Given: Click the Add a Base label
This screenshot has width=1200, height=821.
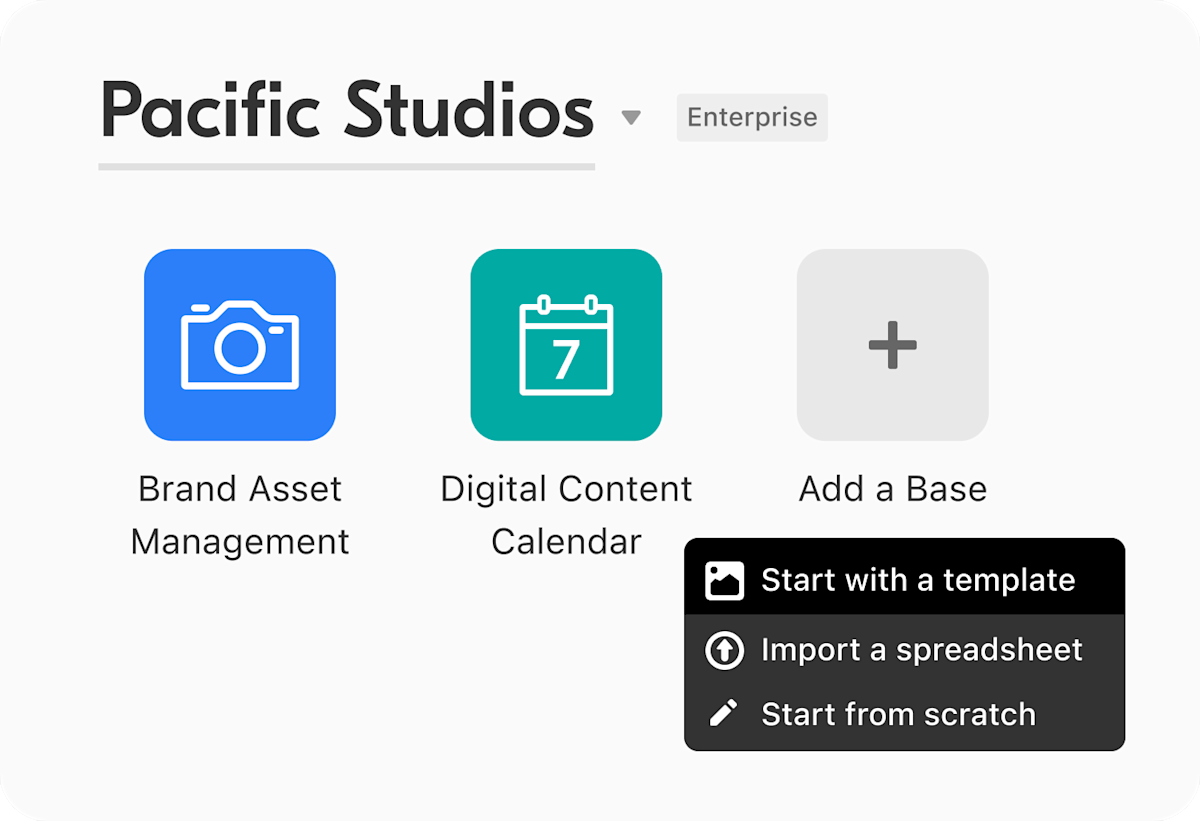Looking at the screenshot, I should 892,489.
